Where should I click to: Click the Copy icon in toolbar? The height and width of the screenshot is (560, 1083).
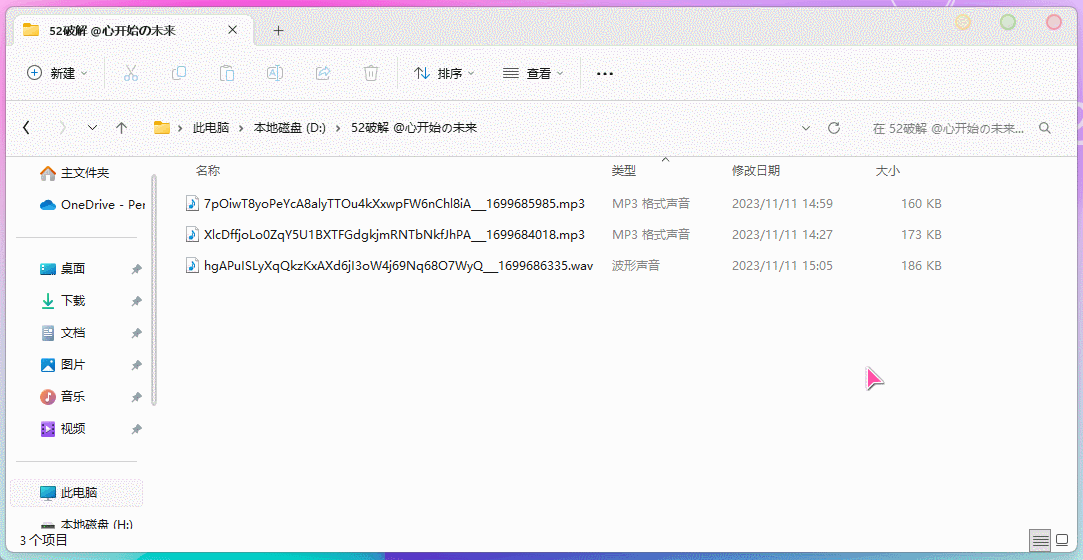point(179,73)
